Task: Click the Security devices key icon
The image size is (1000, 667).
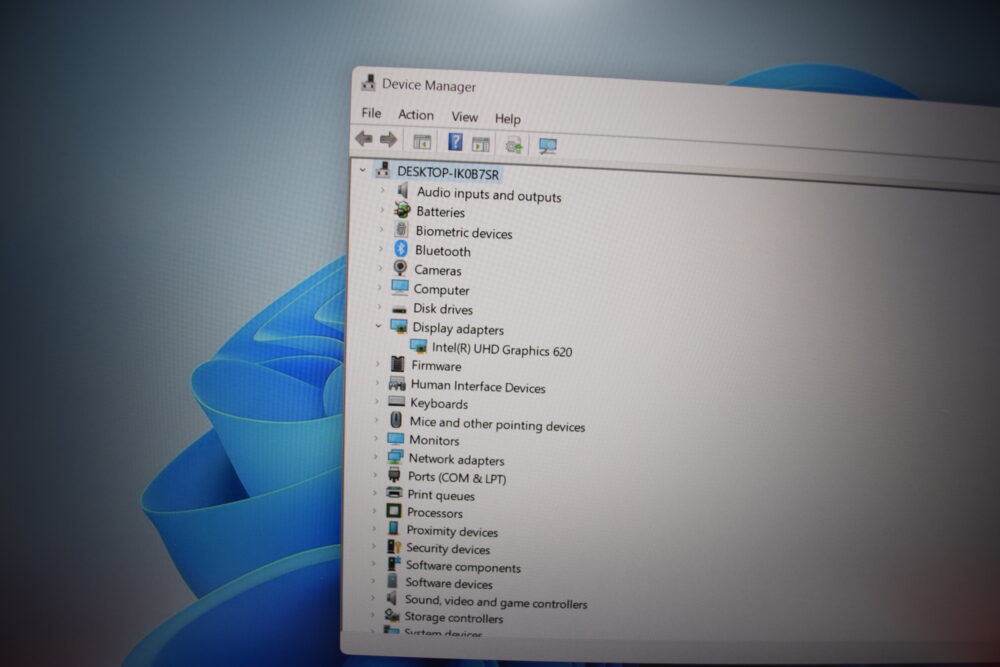Action: point(393,546)
